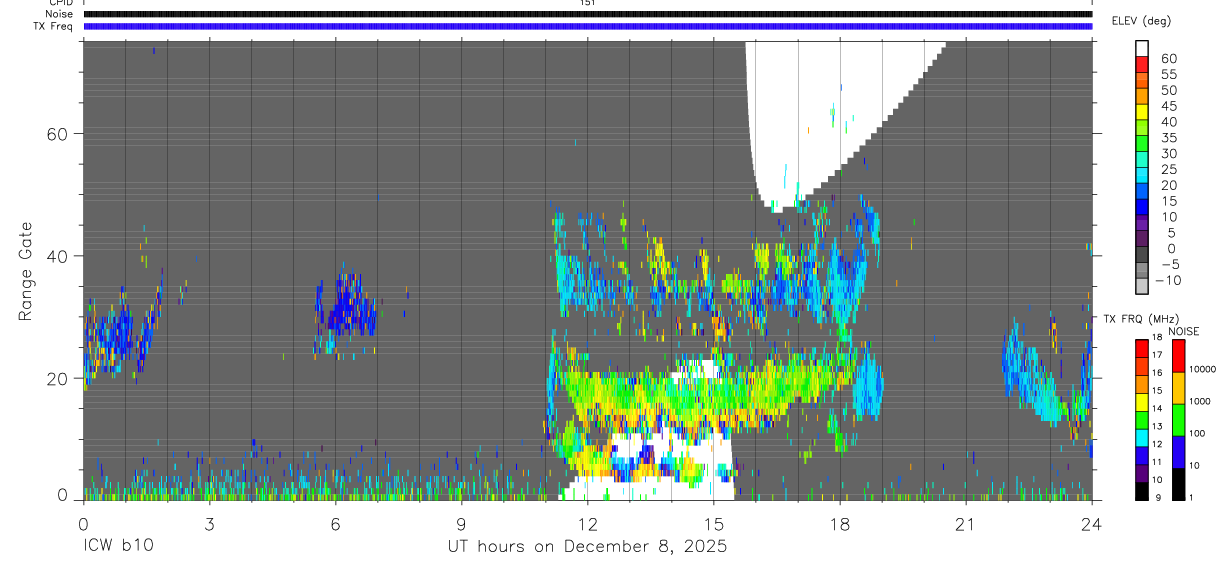Viewport: 1228px width, 567px height.
Task: Click the '40' tick on Range Gate axis
Action: 56,256
